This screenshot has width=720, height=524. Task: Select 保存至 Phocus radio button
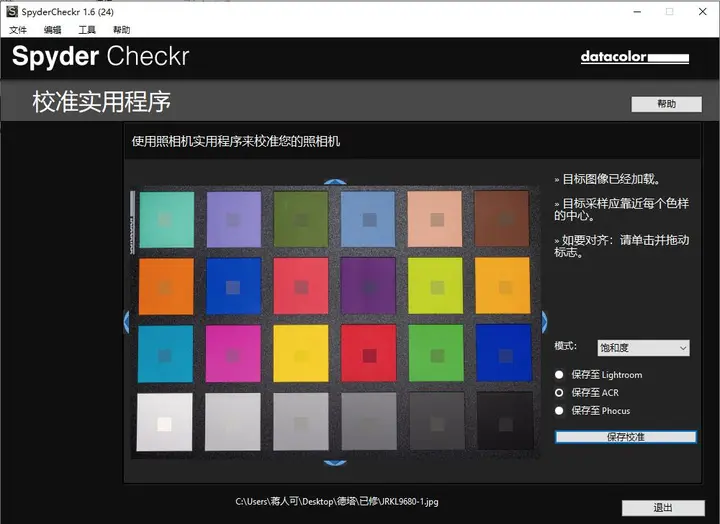click(x=559, y=411)
